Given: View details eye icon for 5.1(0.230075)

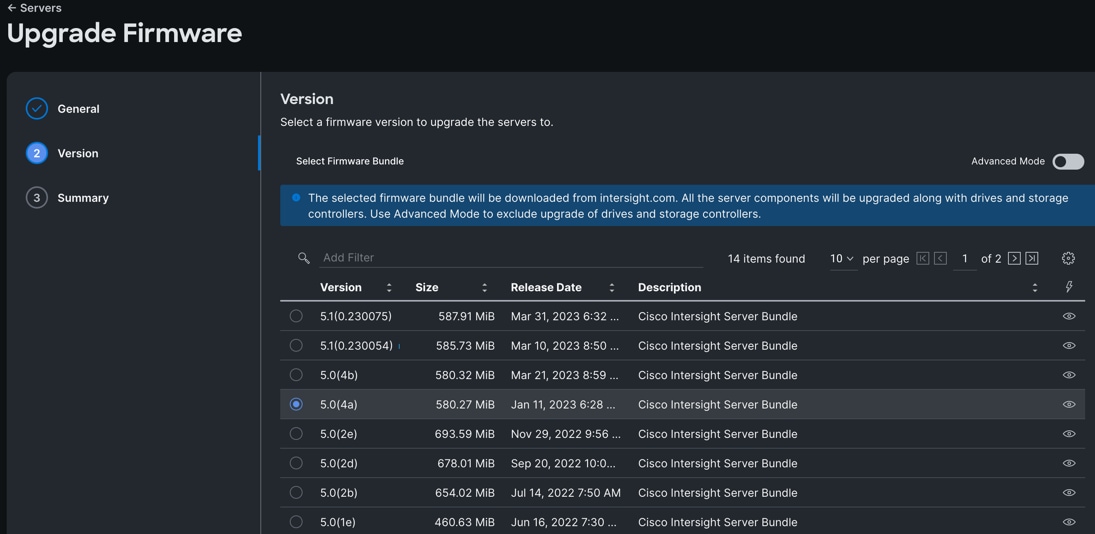Looking at the screenshot, I should (1068, 316).
